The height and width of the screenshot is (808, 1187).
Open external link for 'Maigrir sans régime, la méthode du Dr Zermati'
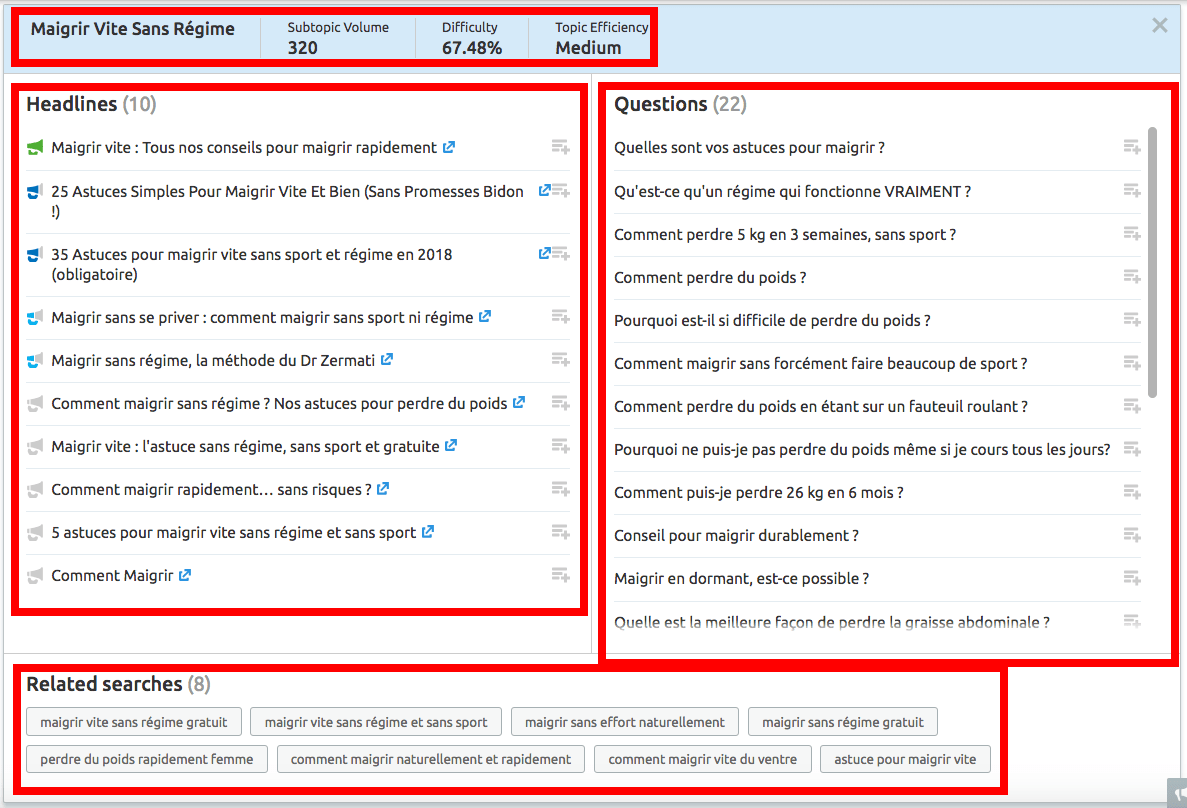387,360
